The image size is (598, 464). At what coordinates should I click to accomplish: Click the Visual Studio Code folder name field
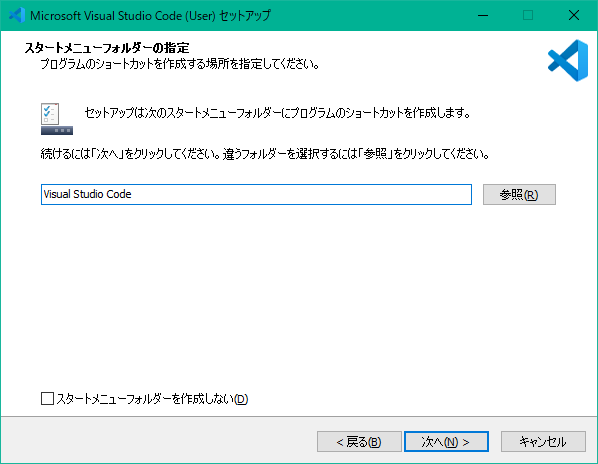(256, 194)
